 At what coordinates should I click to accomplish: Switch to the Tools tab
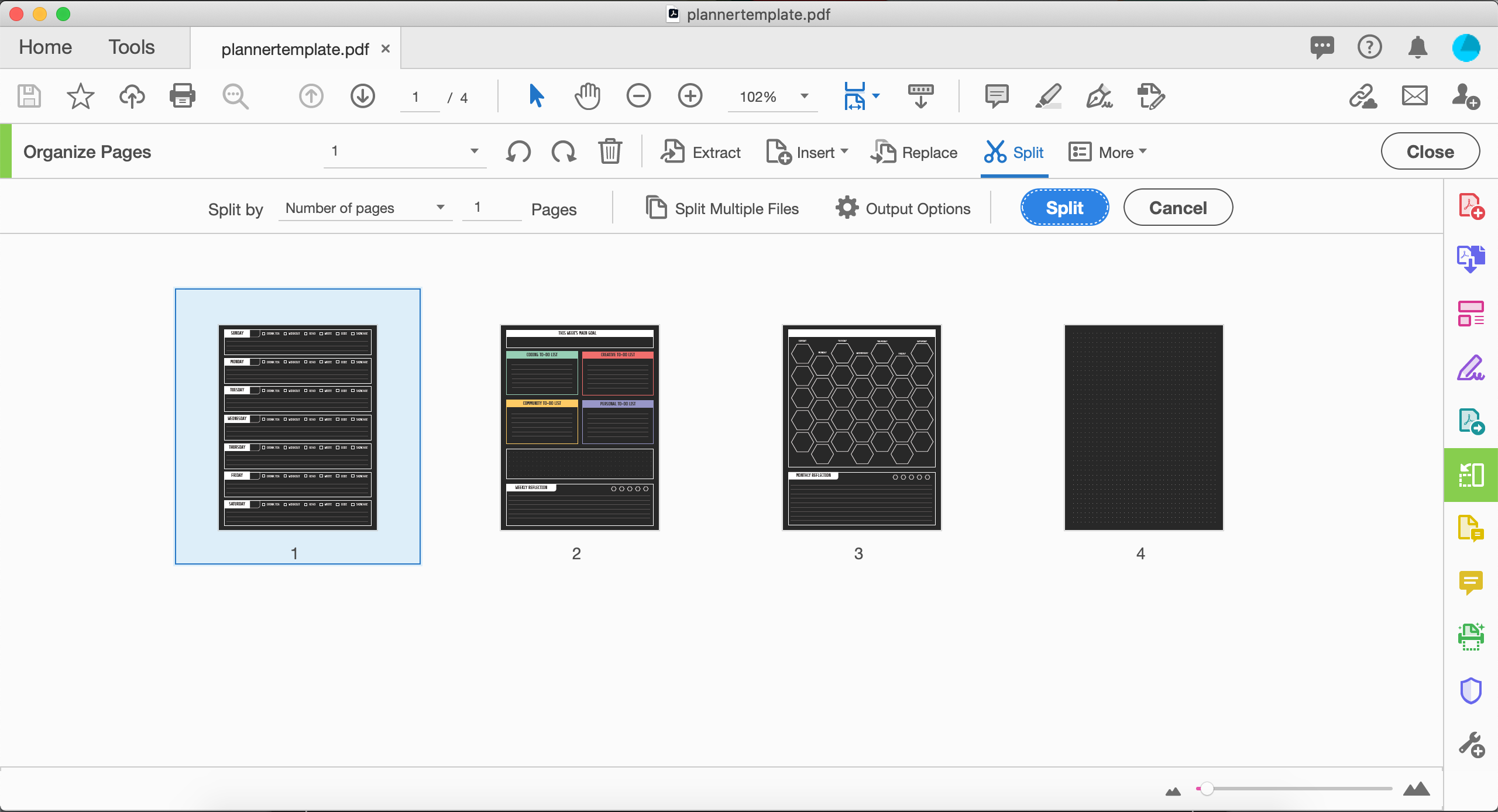[x=132, y=47]
